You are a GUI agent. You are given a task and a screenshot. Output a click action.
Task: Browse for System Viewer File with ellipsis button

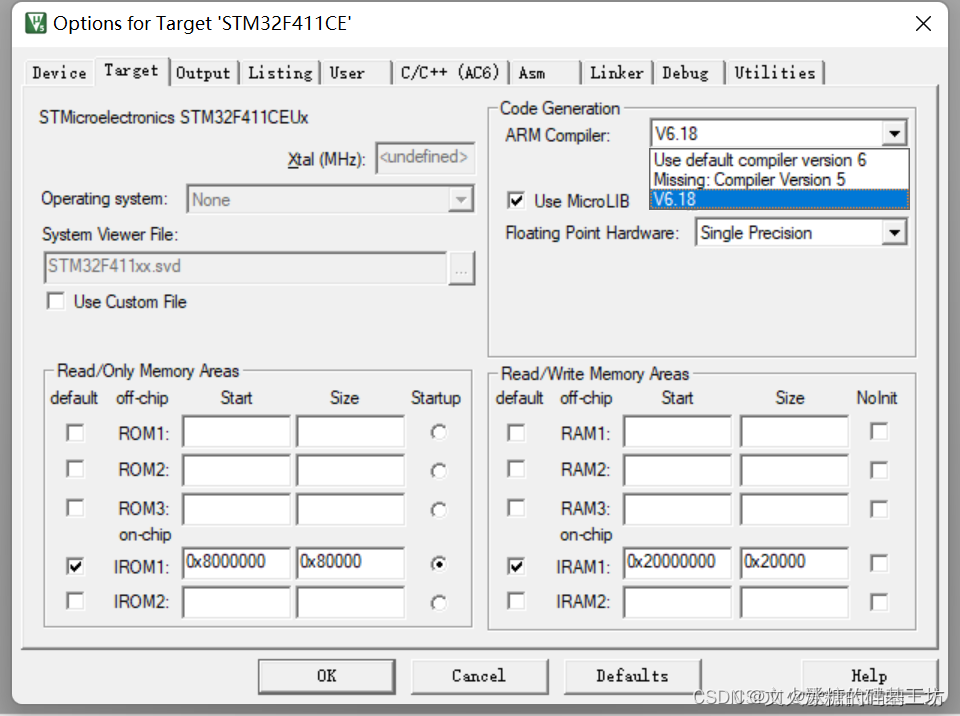coord(462,269)
